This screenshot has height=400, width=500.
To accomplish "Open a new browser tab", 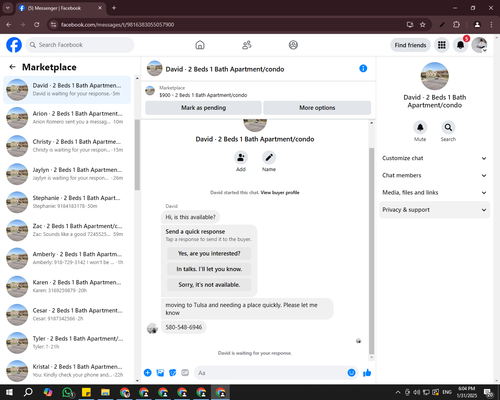I will pos(114,8).
